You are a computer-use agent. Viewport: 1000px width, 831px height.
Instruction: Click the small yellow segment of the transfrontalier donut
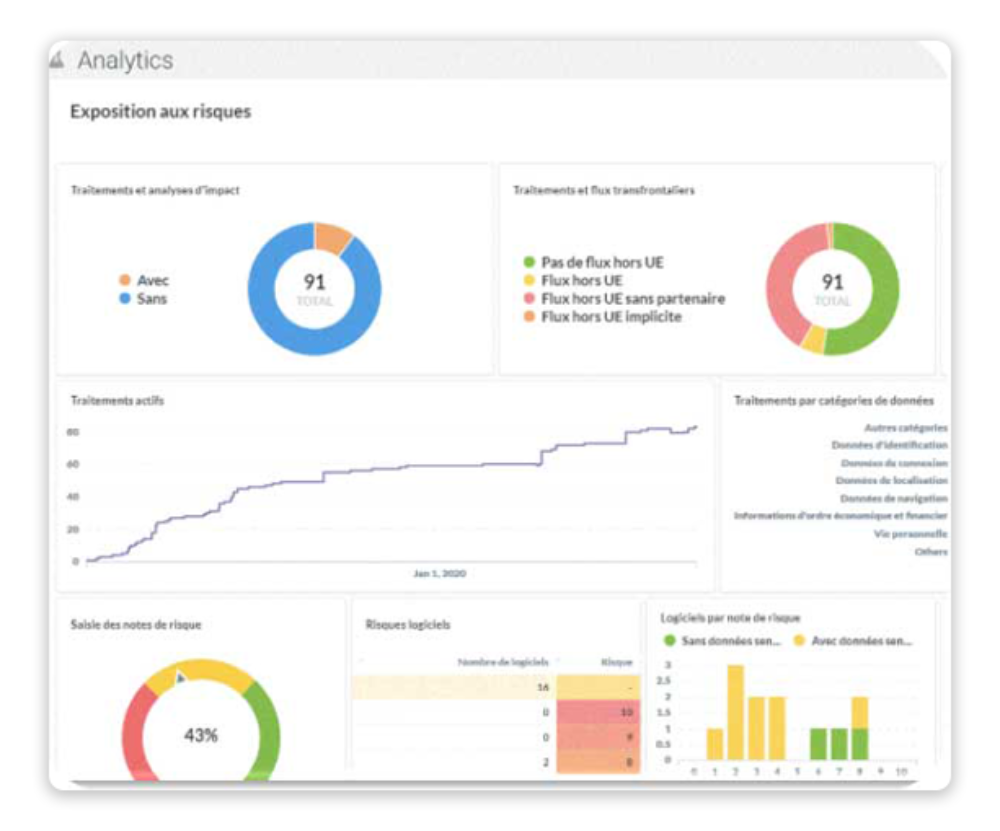[814, 339]
